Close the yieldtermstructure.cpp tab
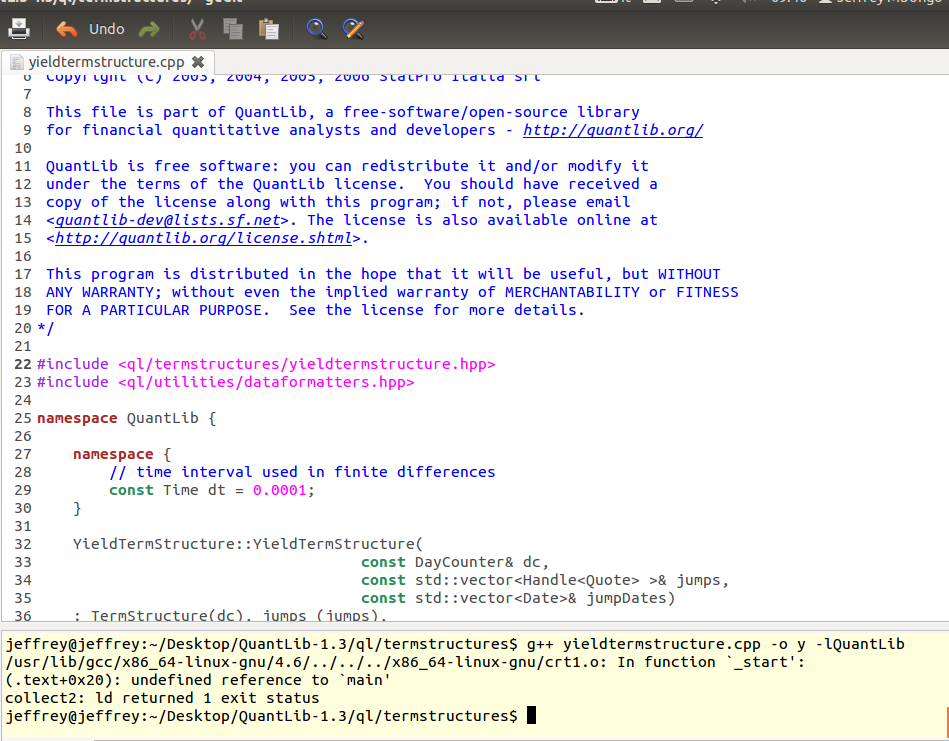Viewport: 949px width, 741px height. point(197,62)
